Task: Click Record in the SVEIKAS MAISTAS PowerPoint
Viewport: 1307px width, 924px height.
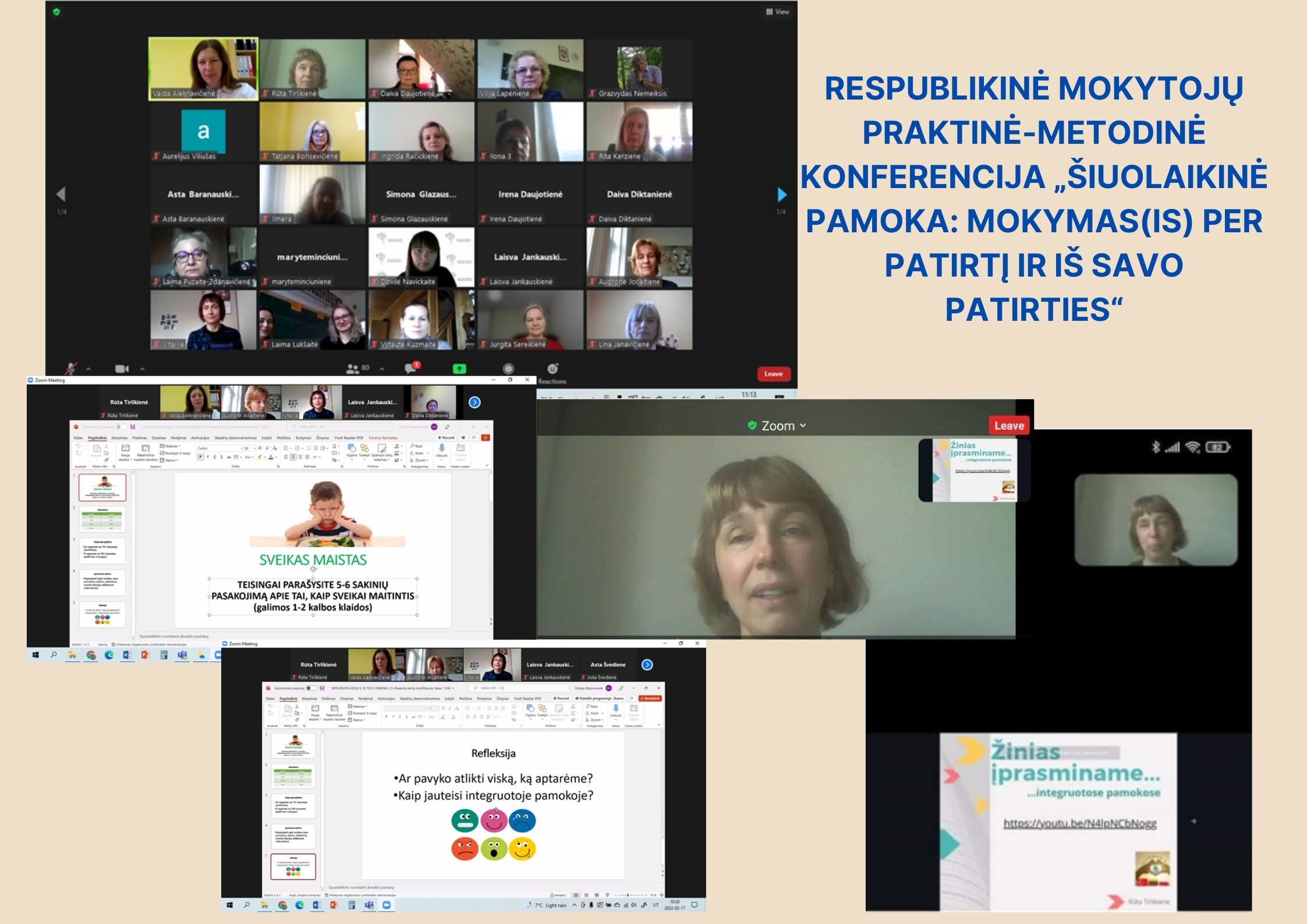Action: click(x=446, y=437)
